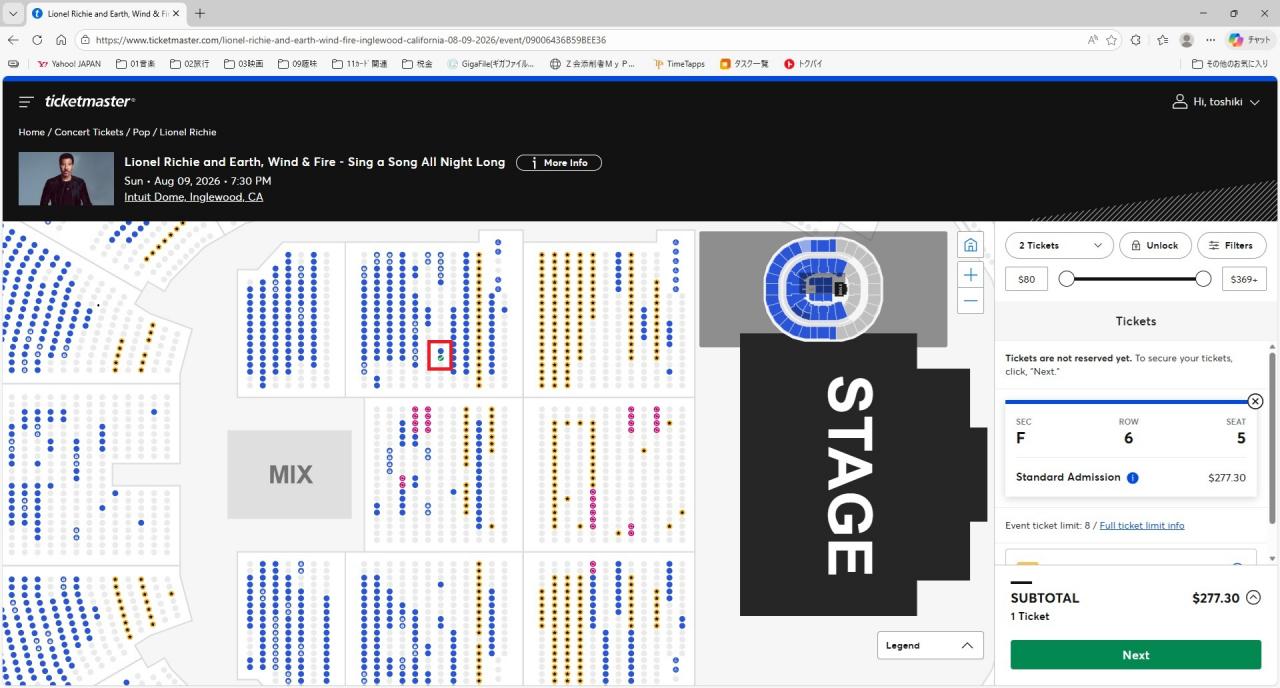Open Full ticket limit info link
This screenshot has height=688, width=1280.
[1142, 526]
